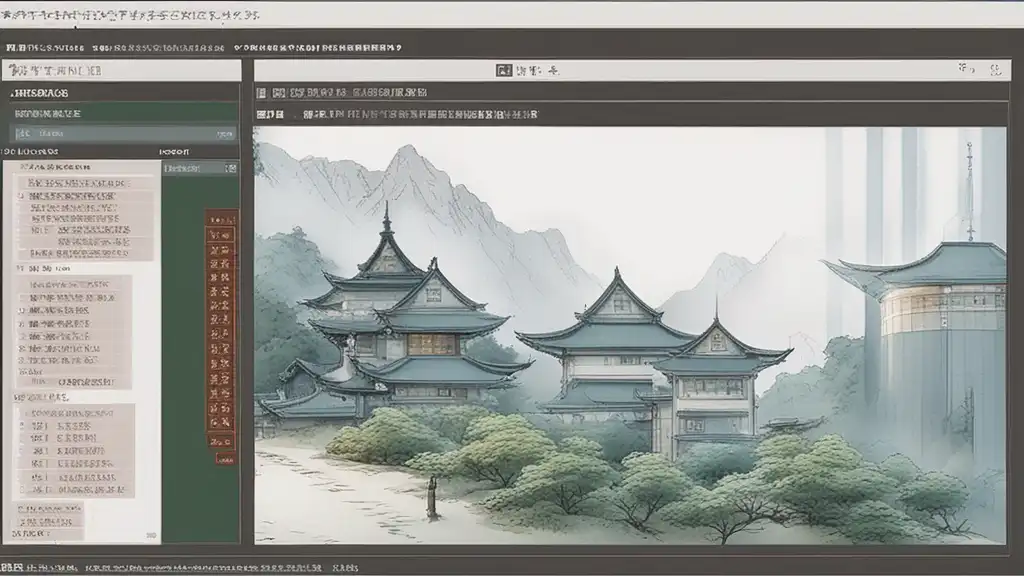Click the rightmost icon in the image panel header
Image resolution: width=1024 pixels, height=576 pixels.
994,69
